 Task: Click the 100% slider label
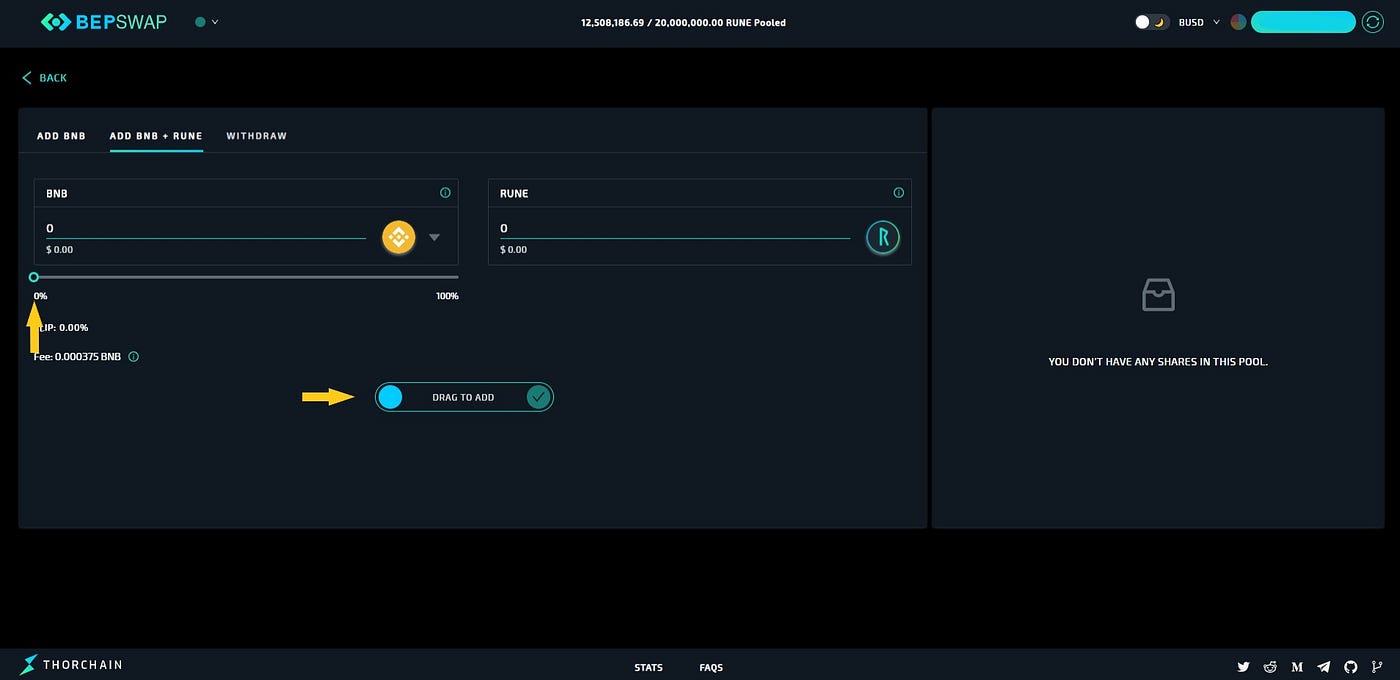pos(447,296)
